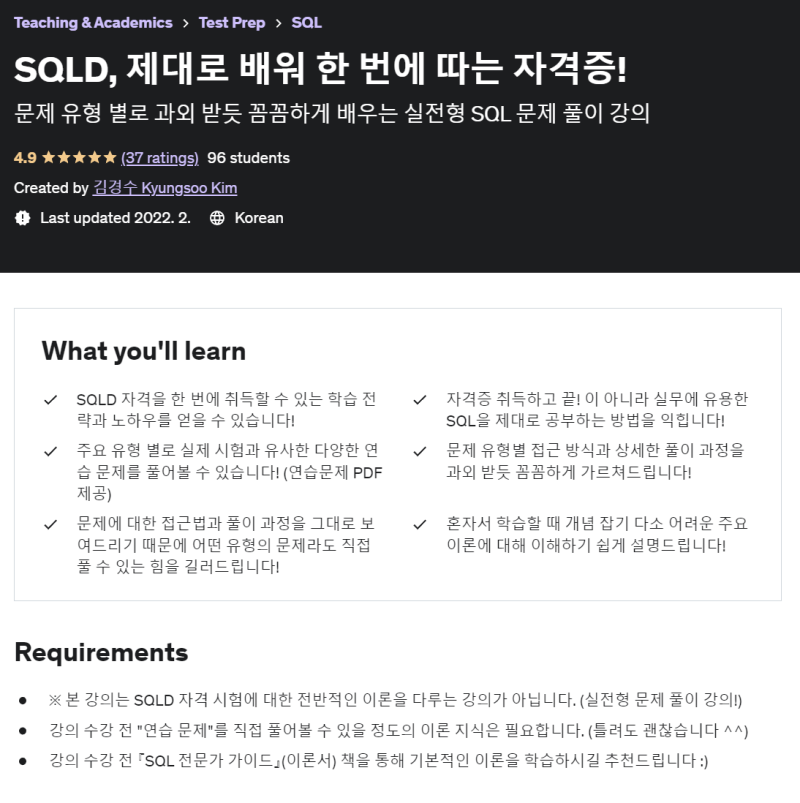Click the Last updated badge icon
Viewport: 800px width, 803px height.
coord(23,218)
